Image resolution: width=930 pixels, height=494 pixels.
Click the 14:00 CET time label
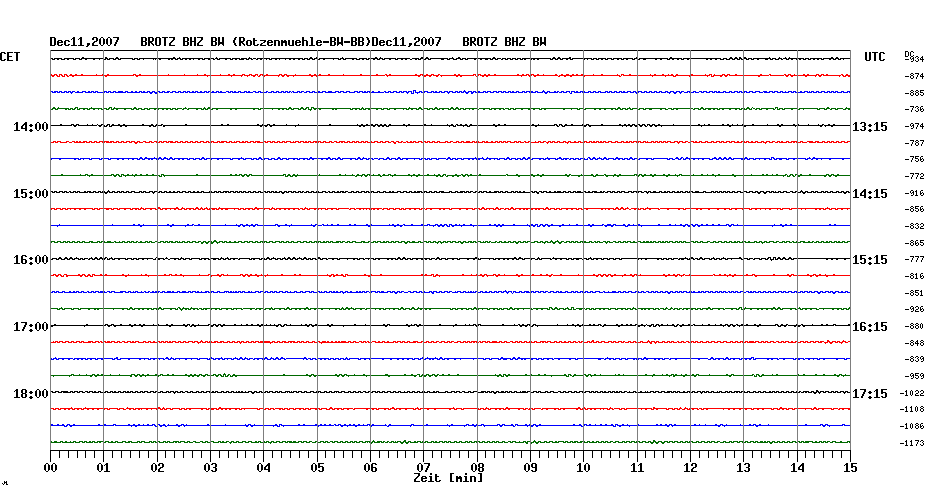click(x=31, y=127)
